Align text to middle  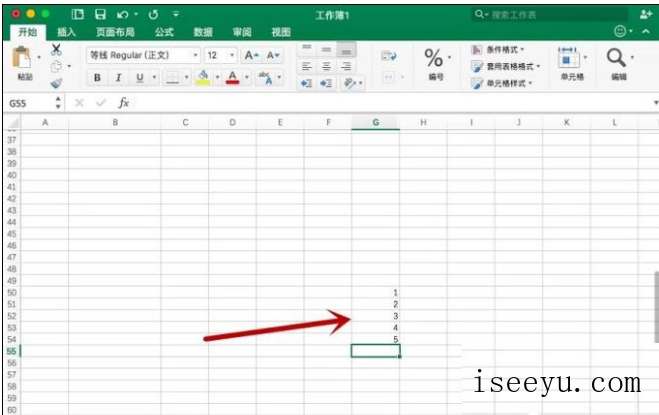pyautogui.click(x=326, y=49)
